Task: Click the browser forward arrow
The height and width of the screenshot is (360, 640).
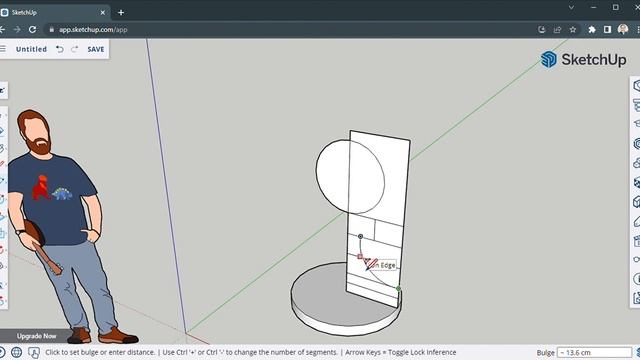Action: 17,29
